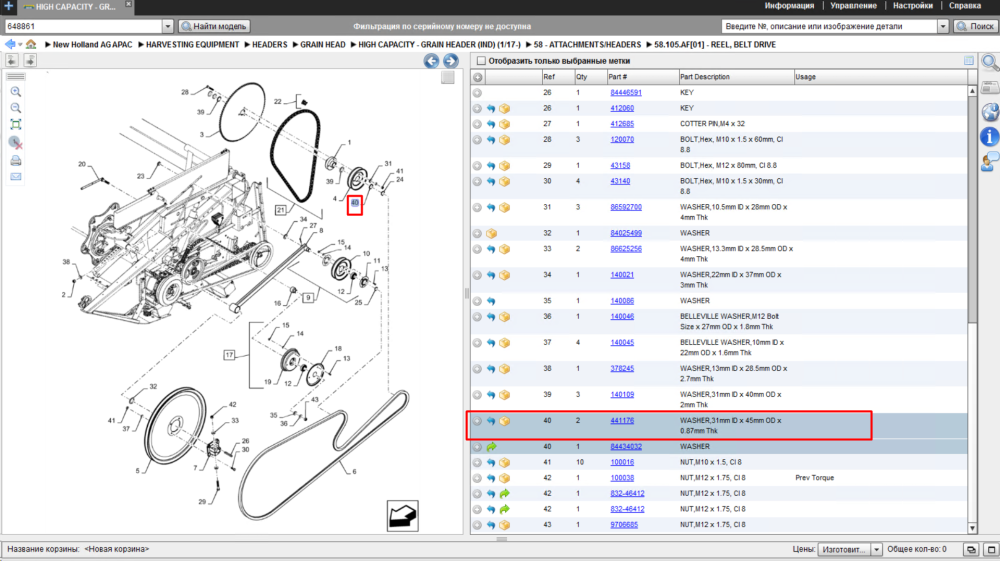This screenshot has height=561, width=1000.
Task: Click the gray square button in the diagram's top-right corner
Action: tap(448, 77)
